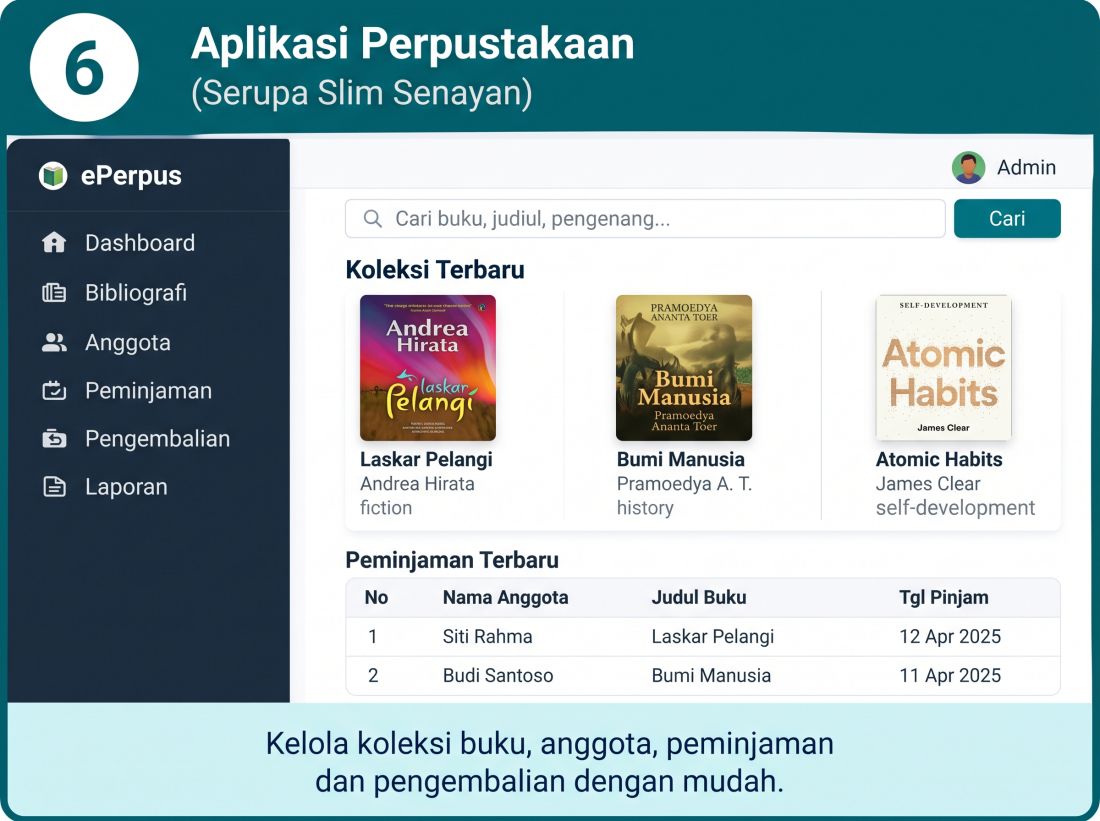
Task: Select the Budi Santoso table cell
Action: tap(498, 676)
